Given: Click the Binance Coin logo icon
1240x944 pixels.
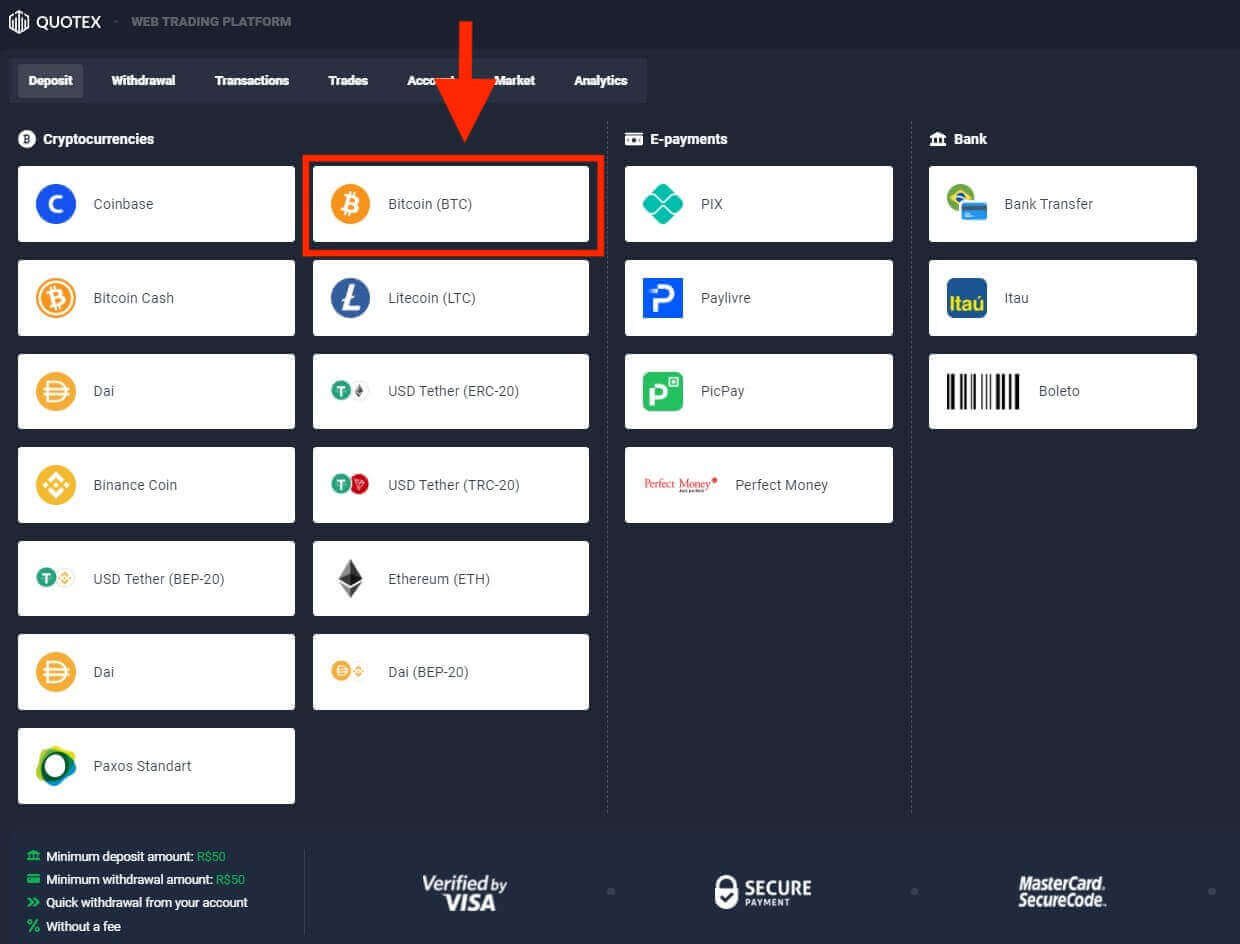Looking at the screenshot, I should tap(56, 485).
